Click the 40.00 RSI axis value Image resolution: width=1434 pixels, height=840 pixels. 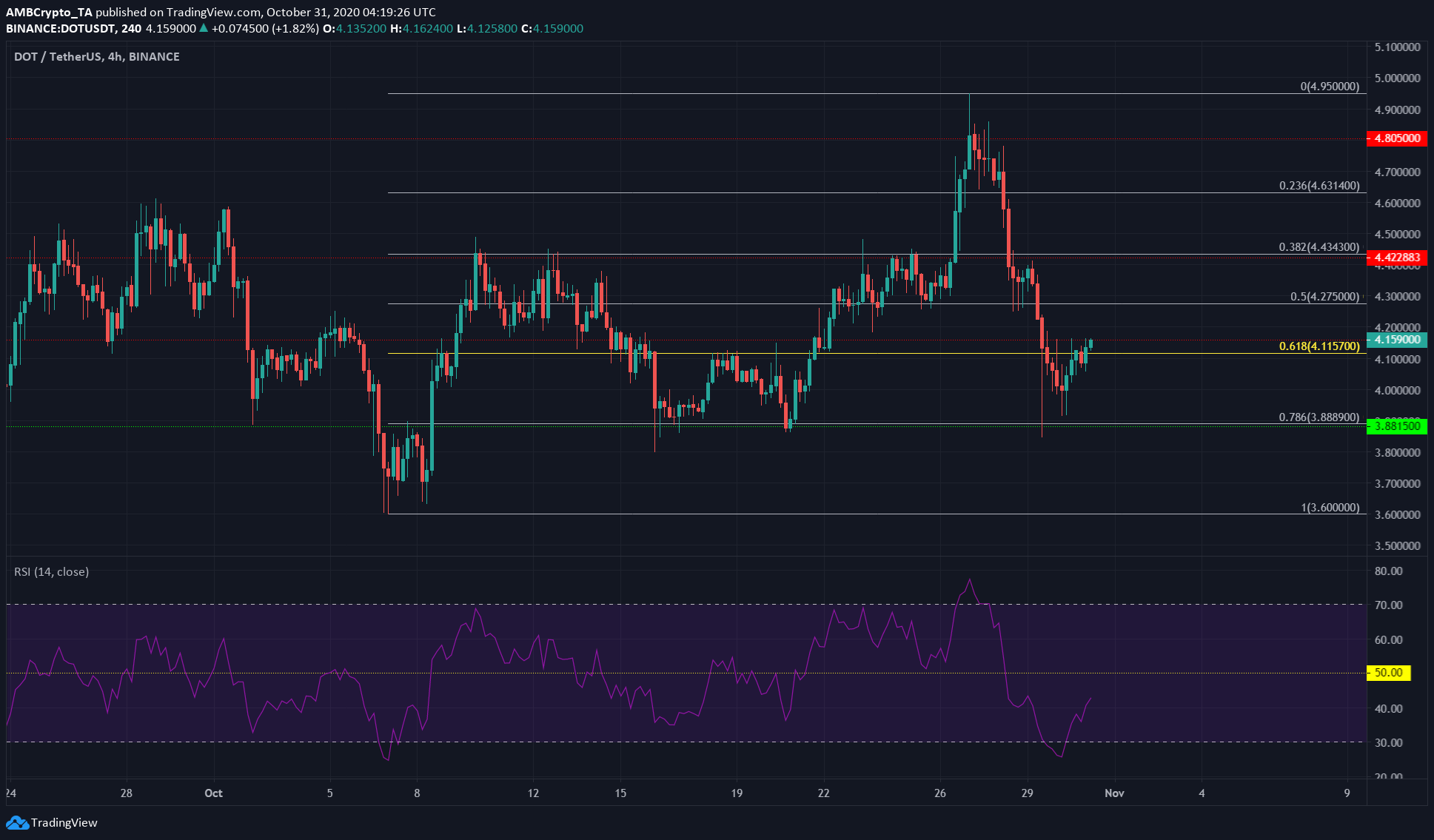point(1388,709)
